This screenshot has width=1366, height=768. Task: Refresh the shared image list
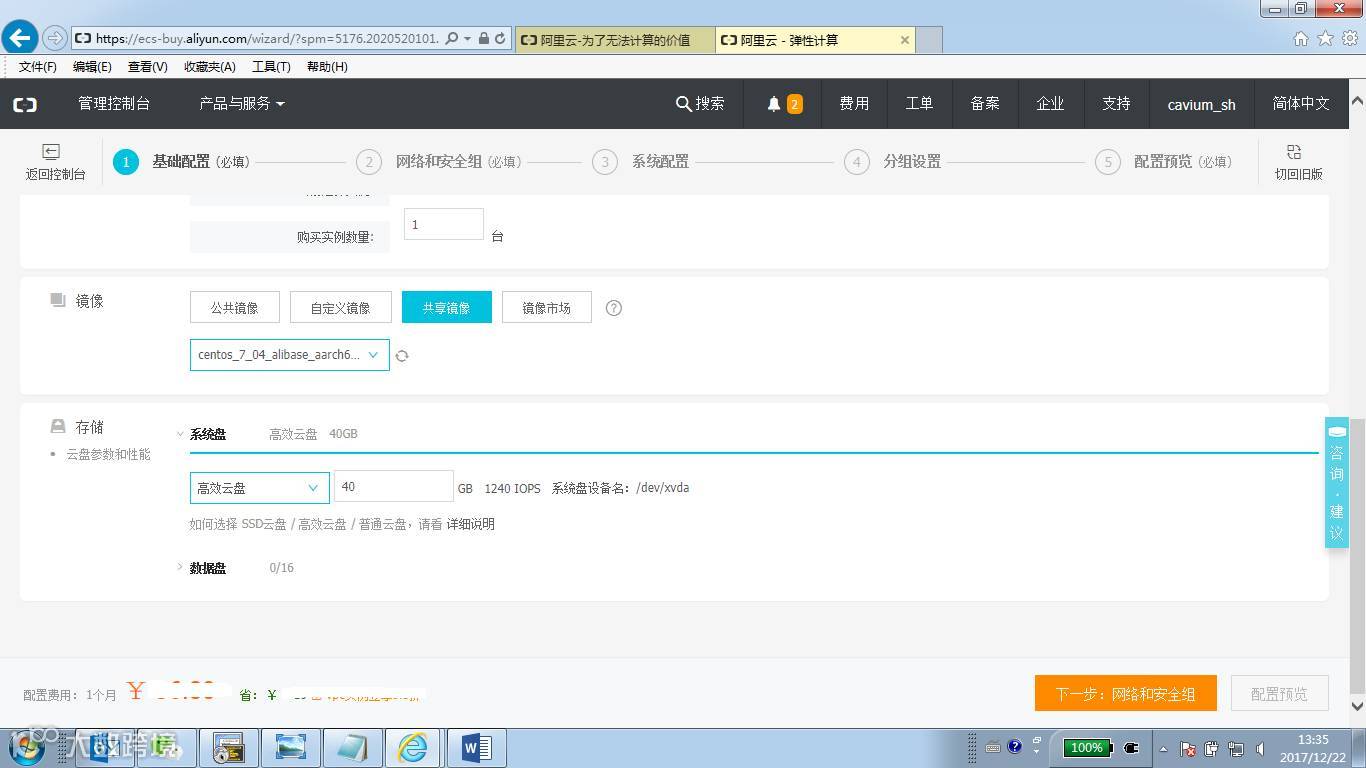[x=402, y=355]
